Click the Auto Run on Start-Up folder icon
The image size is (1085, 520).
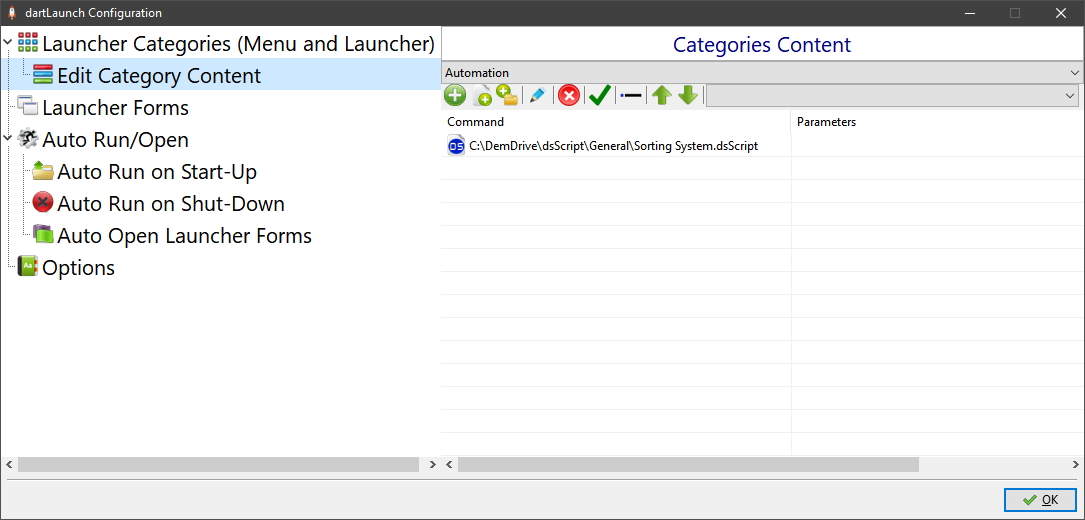pyautogui.click(x=43, y=171)
